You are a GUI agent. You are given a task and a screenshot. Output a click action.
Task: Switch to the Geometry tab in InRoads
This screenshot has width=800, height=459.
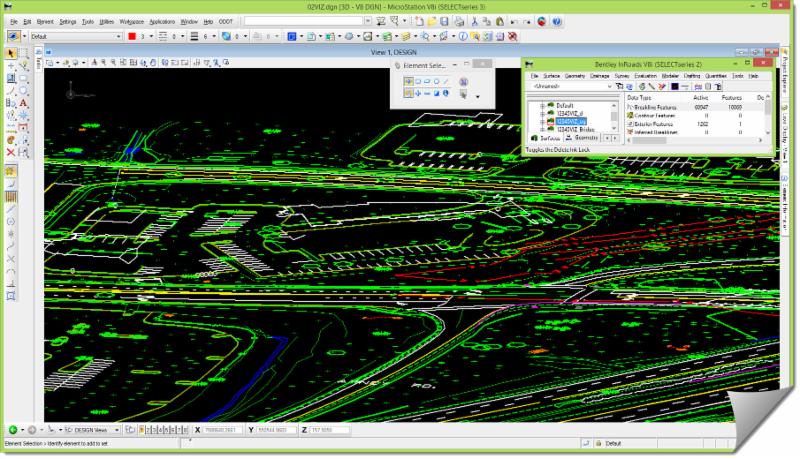click(582, 138)
